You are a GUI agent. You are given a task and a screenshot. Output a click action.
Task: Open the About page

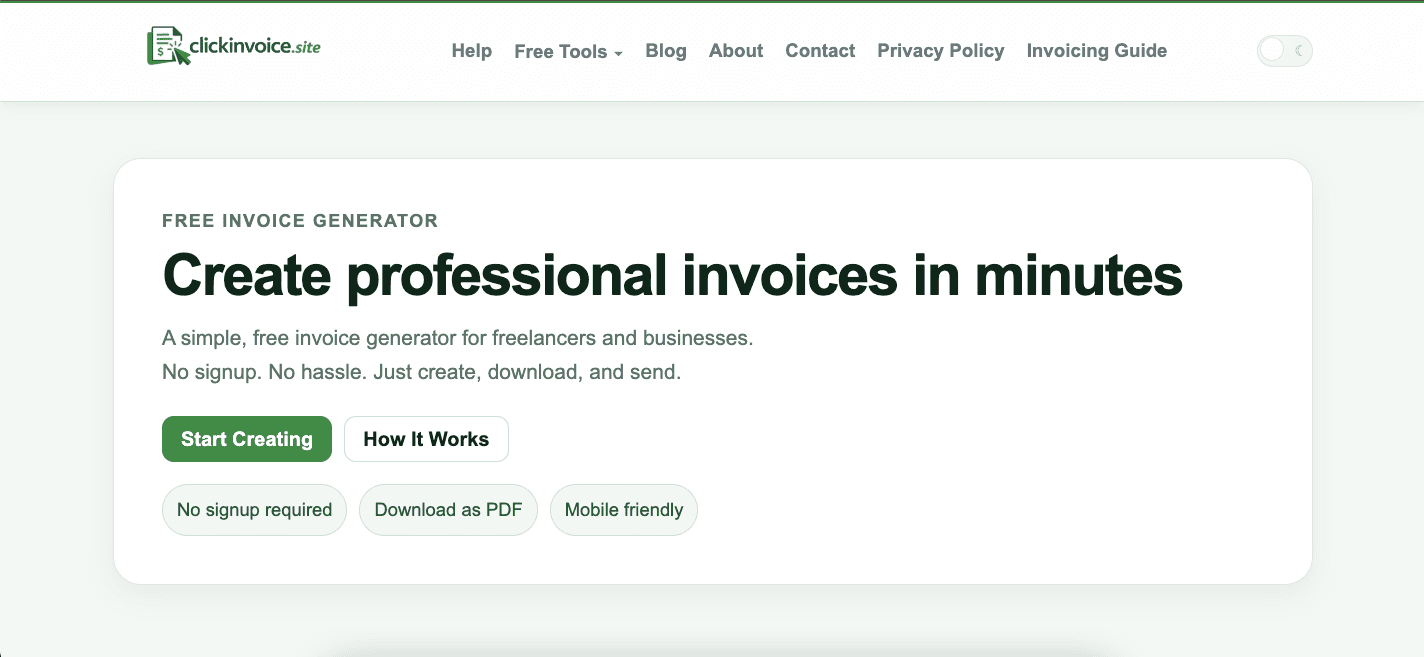[x=736, y=51]
